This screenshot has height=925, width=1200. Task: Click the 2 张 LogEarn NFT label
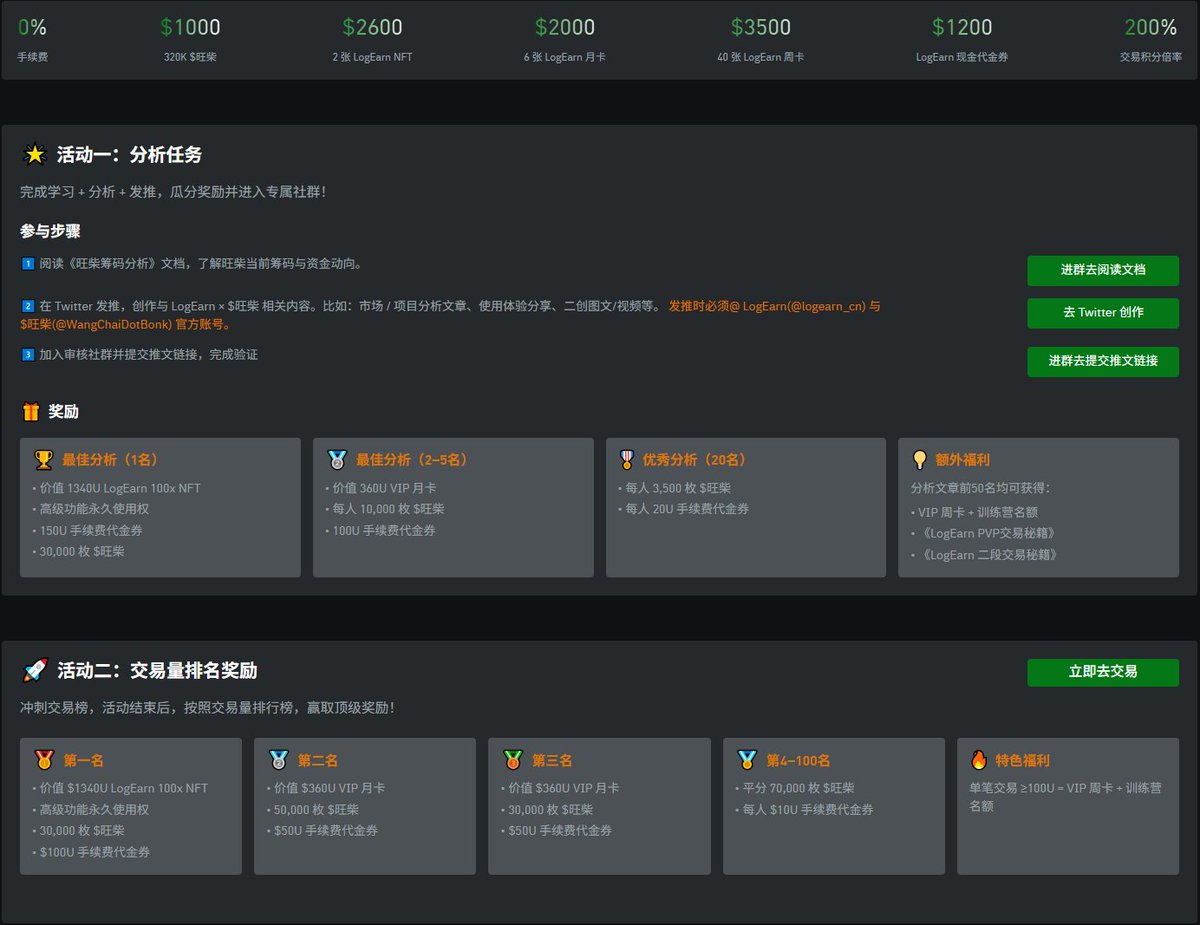[x=372, y=57]
